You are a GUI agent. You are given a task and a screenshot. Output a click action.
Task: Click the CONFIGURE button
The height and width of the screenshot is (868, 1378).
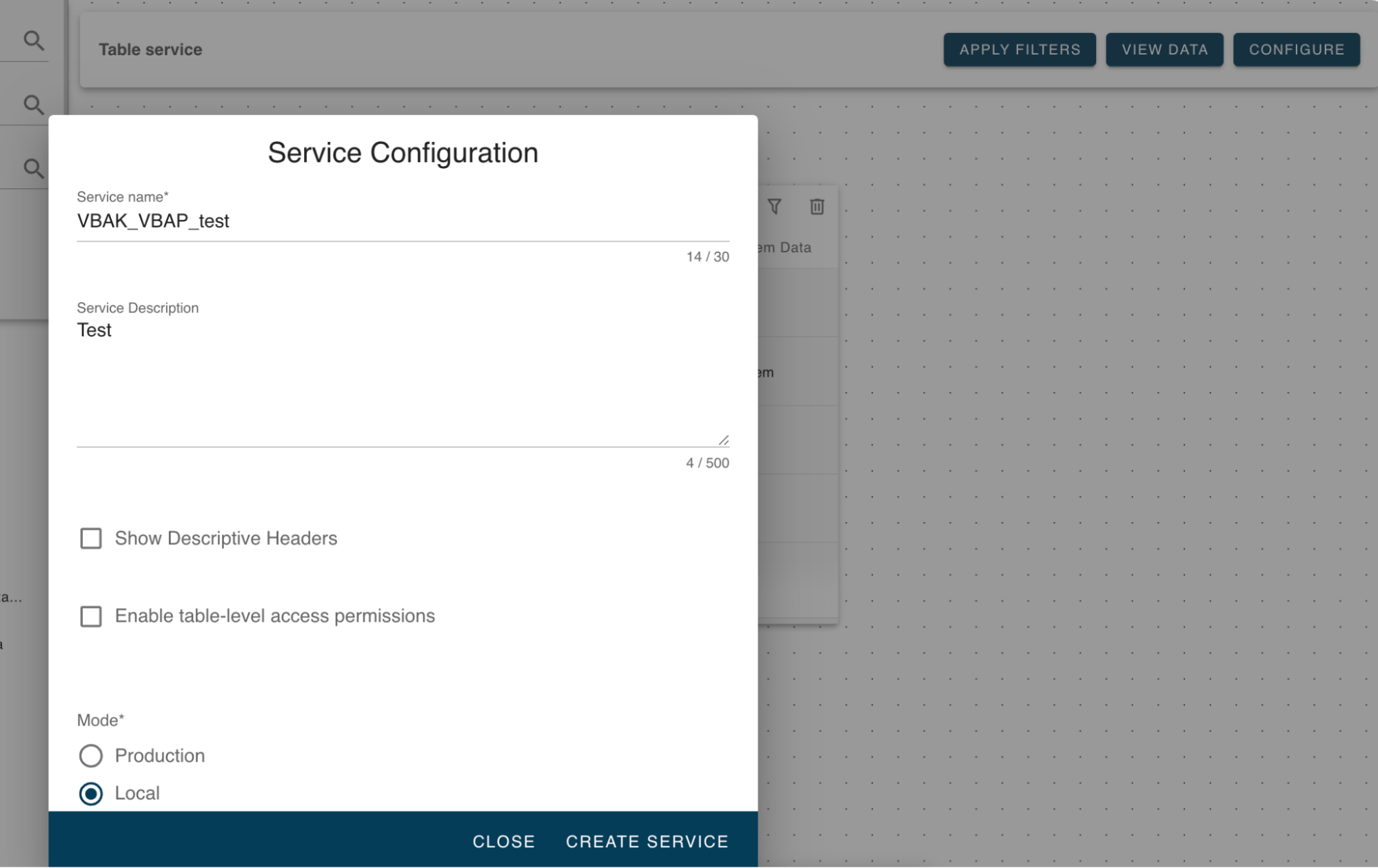coord(1296,50)
